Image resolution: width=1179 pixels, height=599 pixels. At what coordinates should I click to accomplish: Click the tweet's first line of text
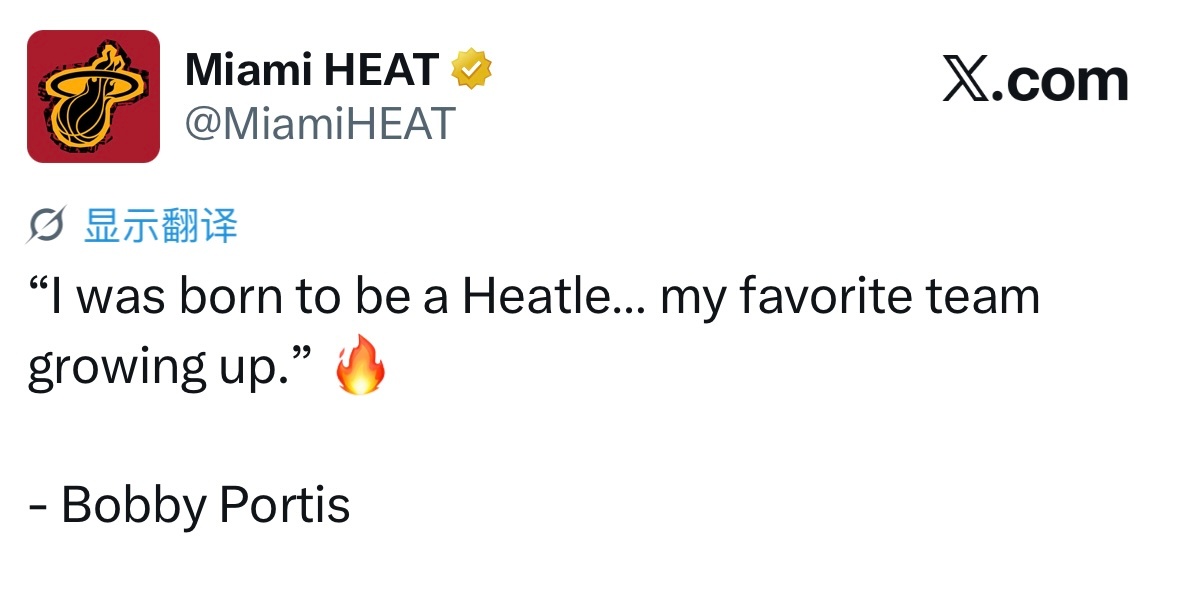click(x=534, y=297)
